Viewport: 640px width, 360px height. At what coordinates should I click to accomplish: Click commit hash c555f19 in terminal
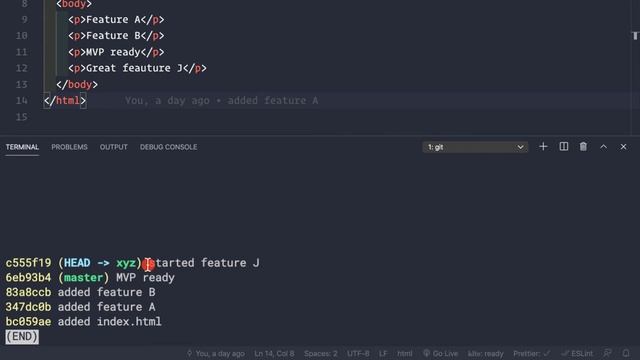click(x=28, y=263)
